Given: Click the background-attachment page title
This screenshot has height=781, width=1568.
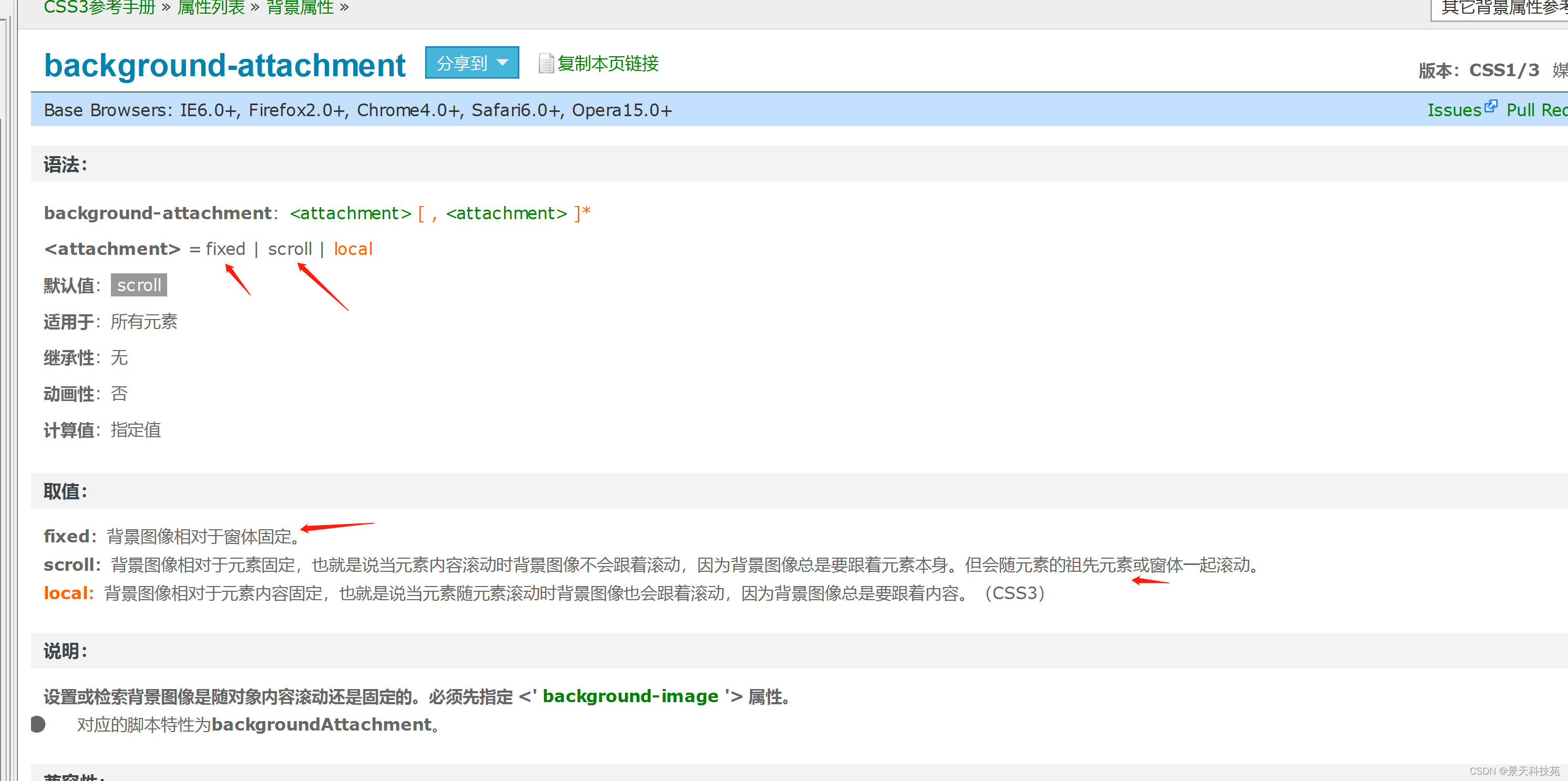Looking at the screenshot, I should tap(224, 65).
